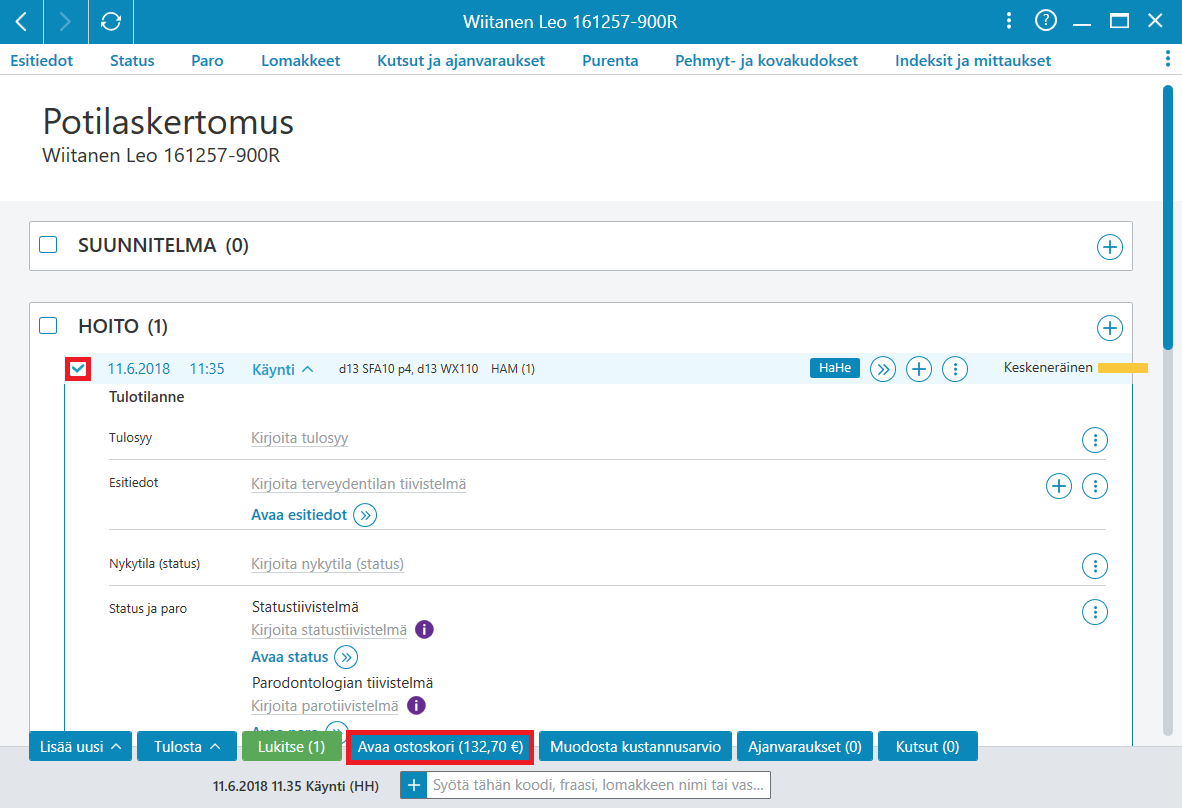Screen dimensions: 1182x808
Task: Click the plus icon on SUUNNITELMA row
Action: (x=1109, y=246)
